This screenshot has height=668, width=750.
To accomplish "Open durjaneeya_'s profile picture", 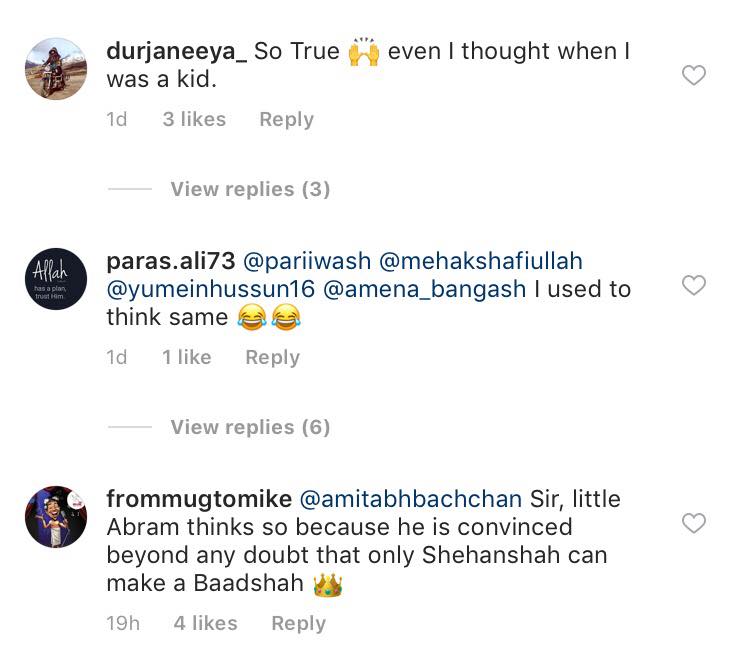I will point(56,68).
